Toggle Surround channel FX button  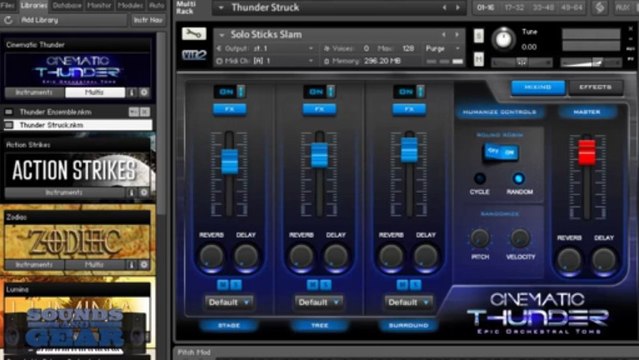(x=409, y=109)
